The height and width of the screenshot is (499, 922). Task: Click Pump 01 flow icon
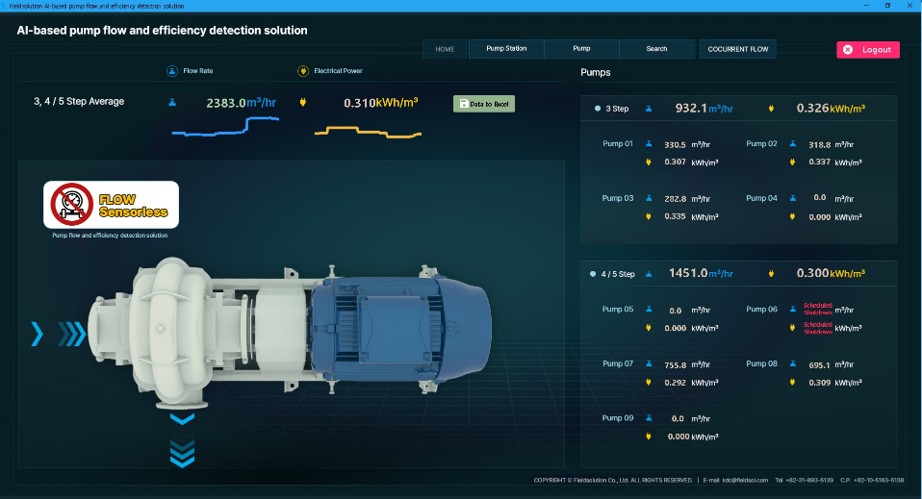coord(649,143)
